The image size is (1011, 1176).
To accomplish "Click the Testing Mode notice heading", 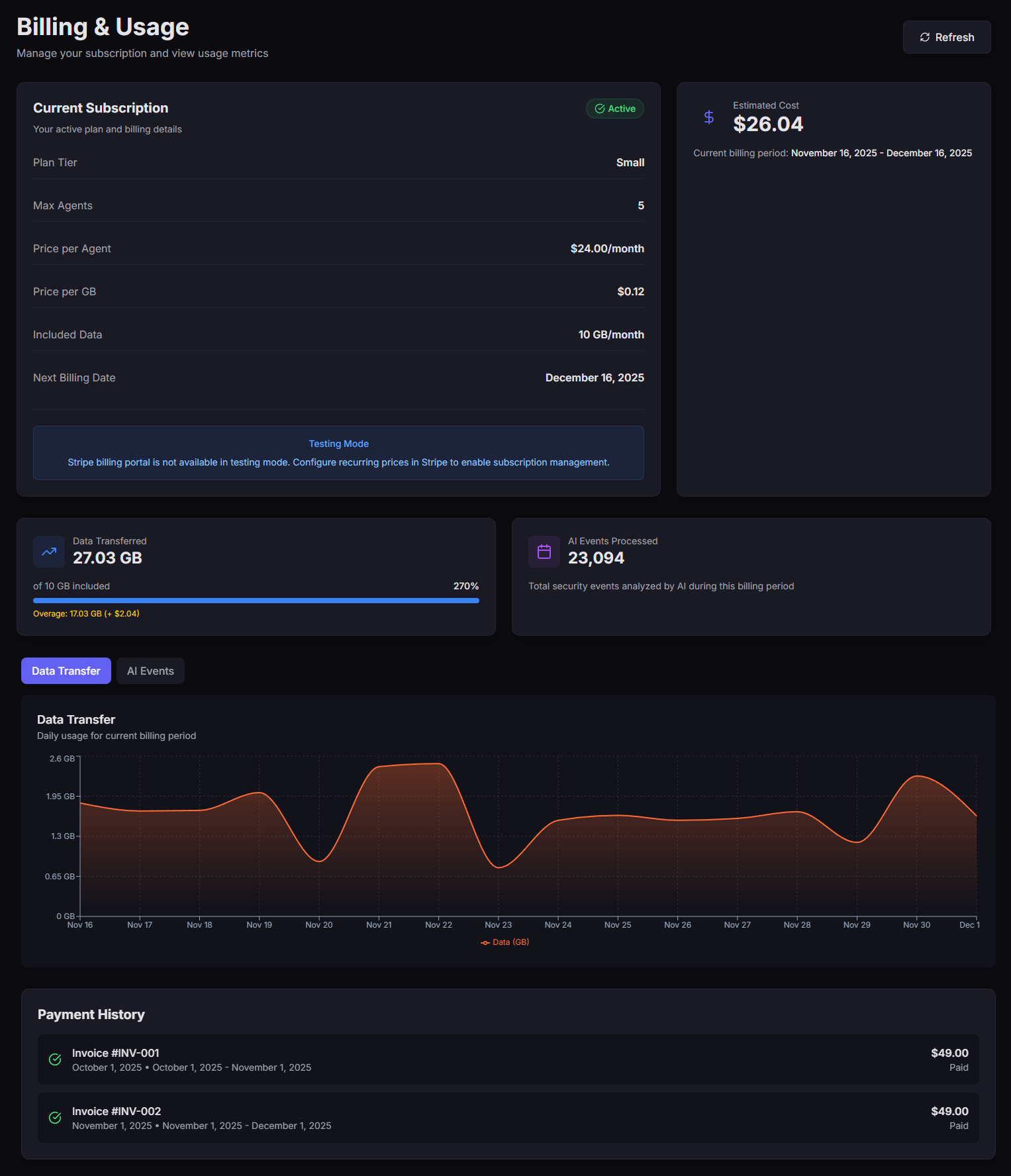I will (338, 444).
